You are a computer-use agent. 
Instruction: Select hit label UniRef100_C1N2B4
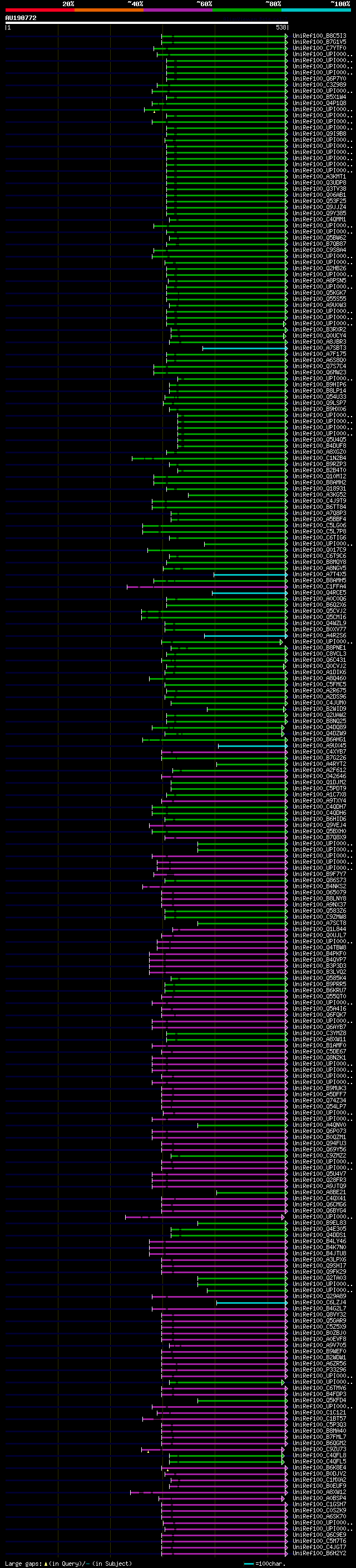(x=319, y=458)
